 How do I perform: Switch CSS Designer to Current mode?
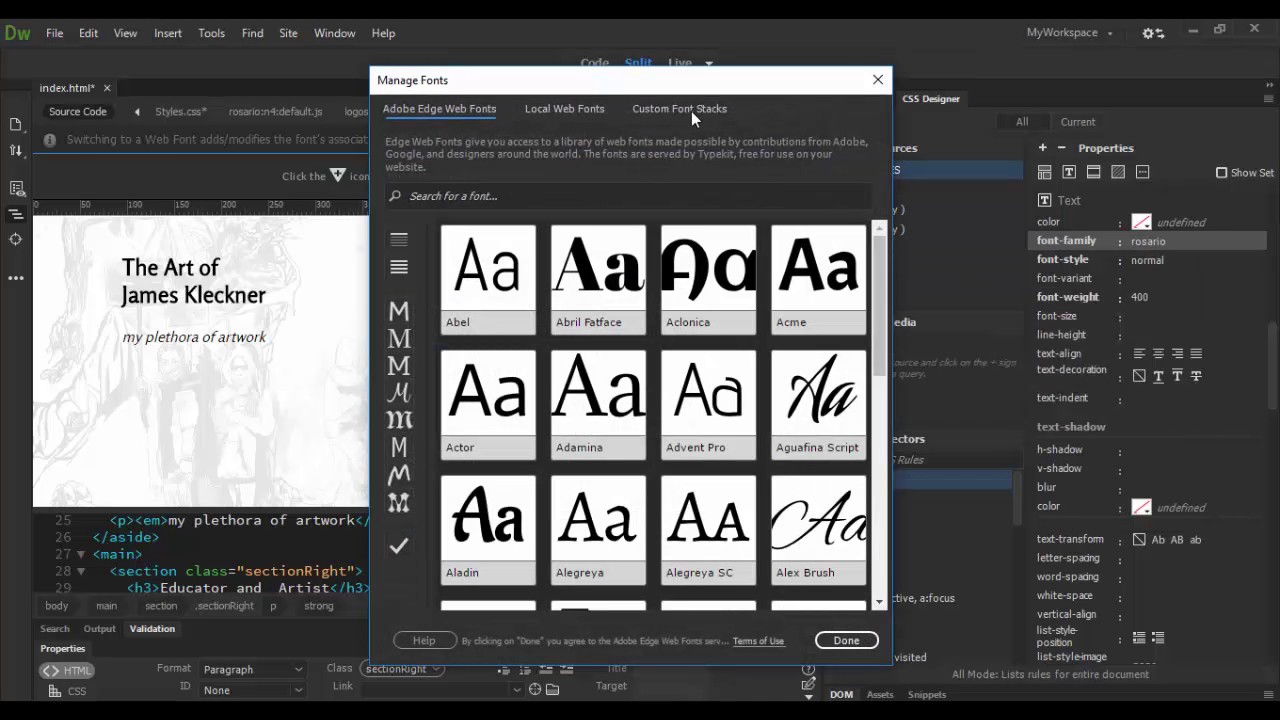1078,122
